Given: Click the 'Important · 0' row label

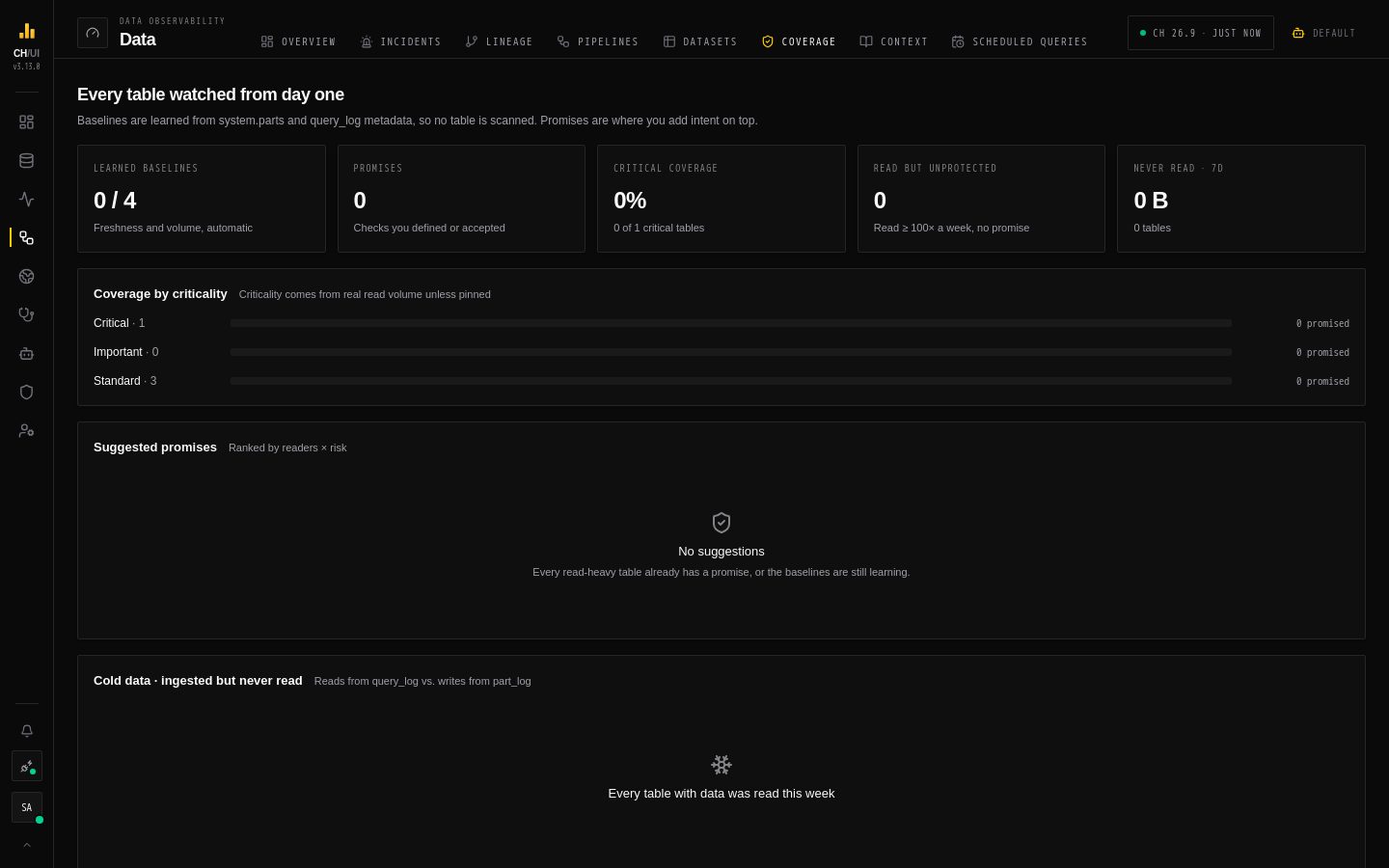Looking at the screenshot, I should (x=126, y=352).
